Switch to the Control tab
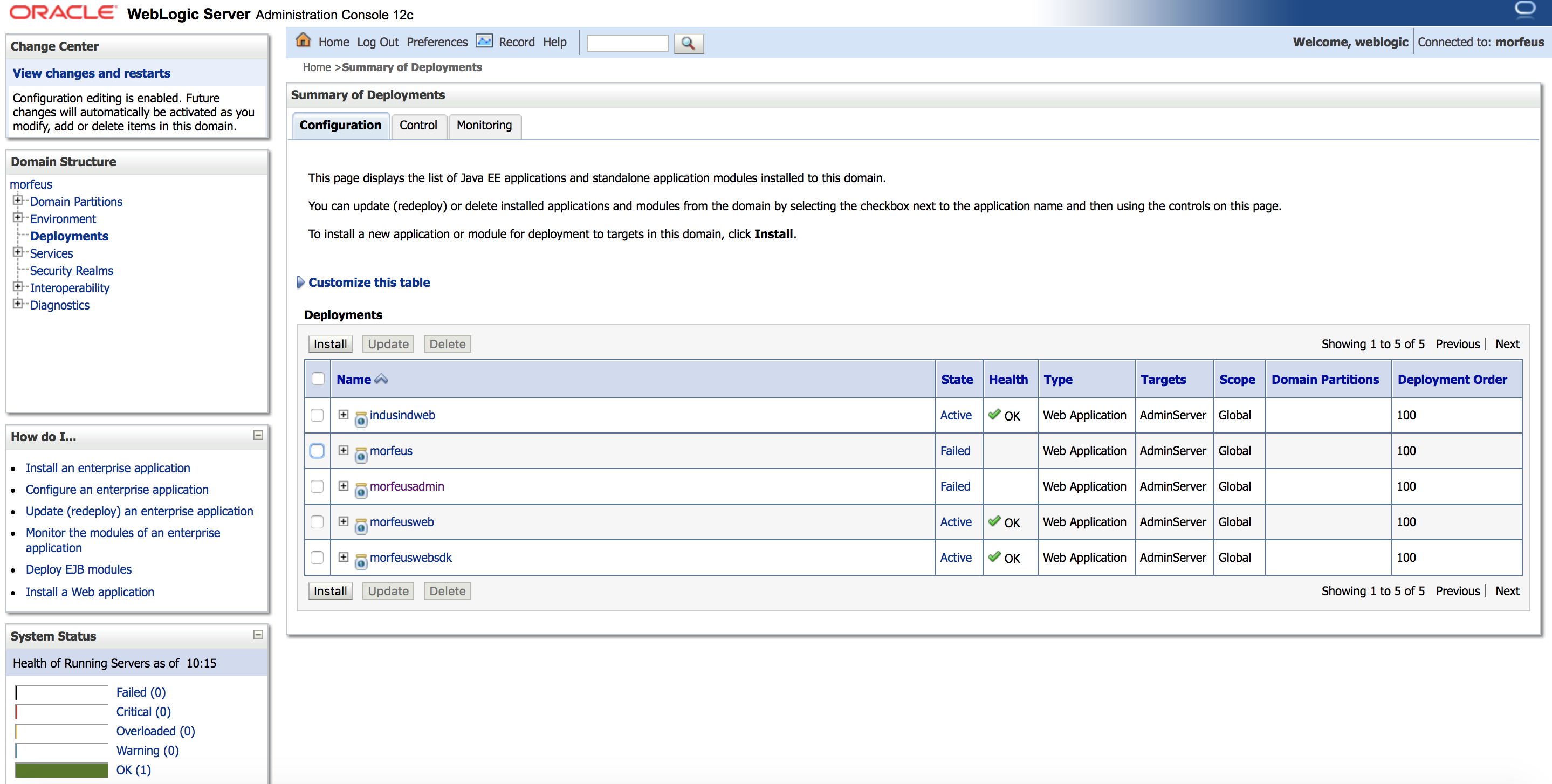 (x=418, y=125)
